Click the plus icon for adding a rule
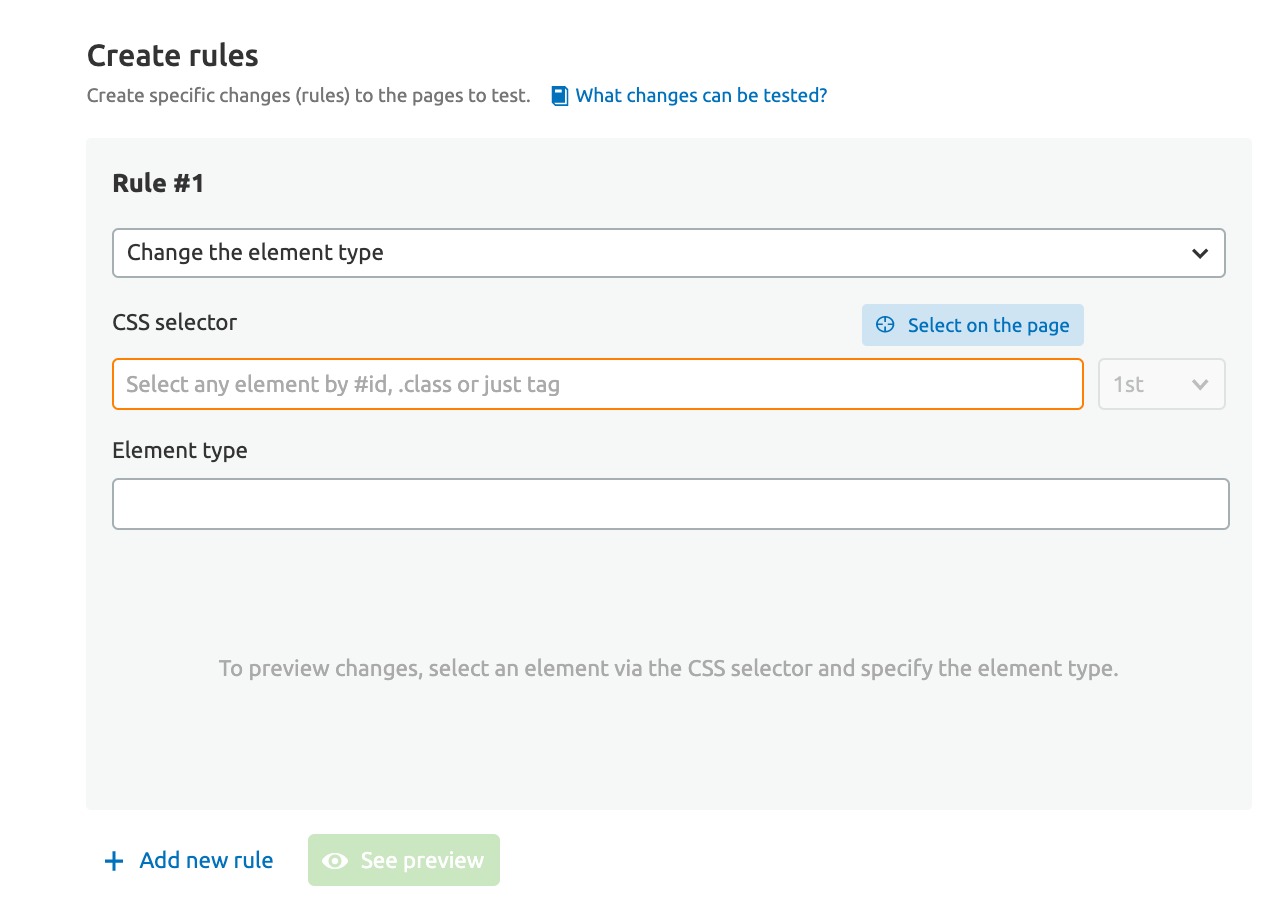The width and height of the screenshot is (1276, 912). (x=114, y=861)
